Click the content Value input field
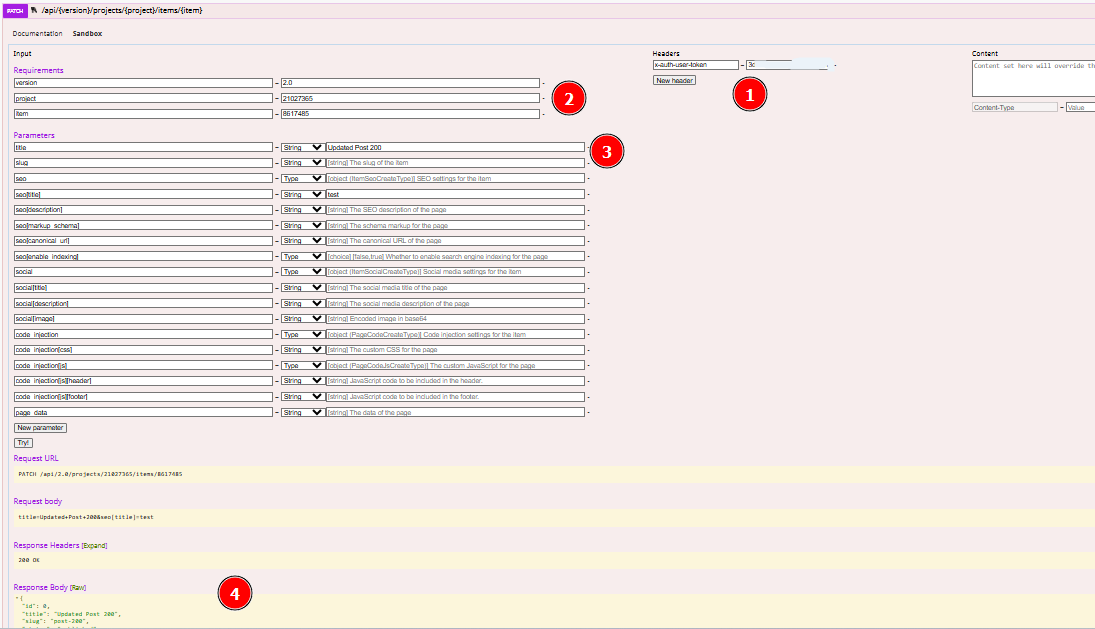The image size is (1095, 629). (x=1080, y=108)
